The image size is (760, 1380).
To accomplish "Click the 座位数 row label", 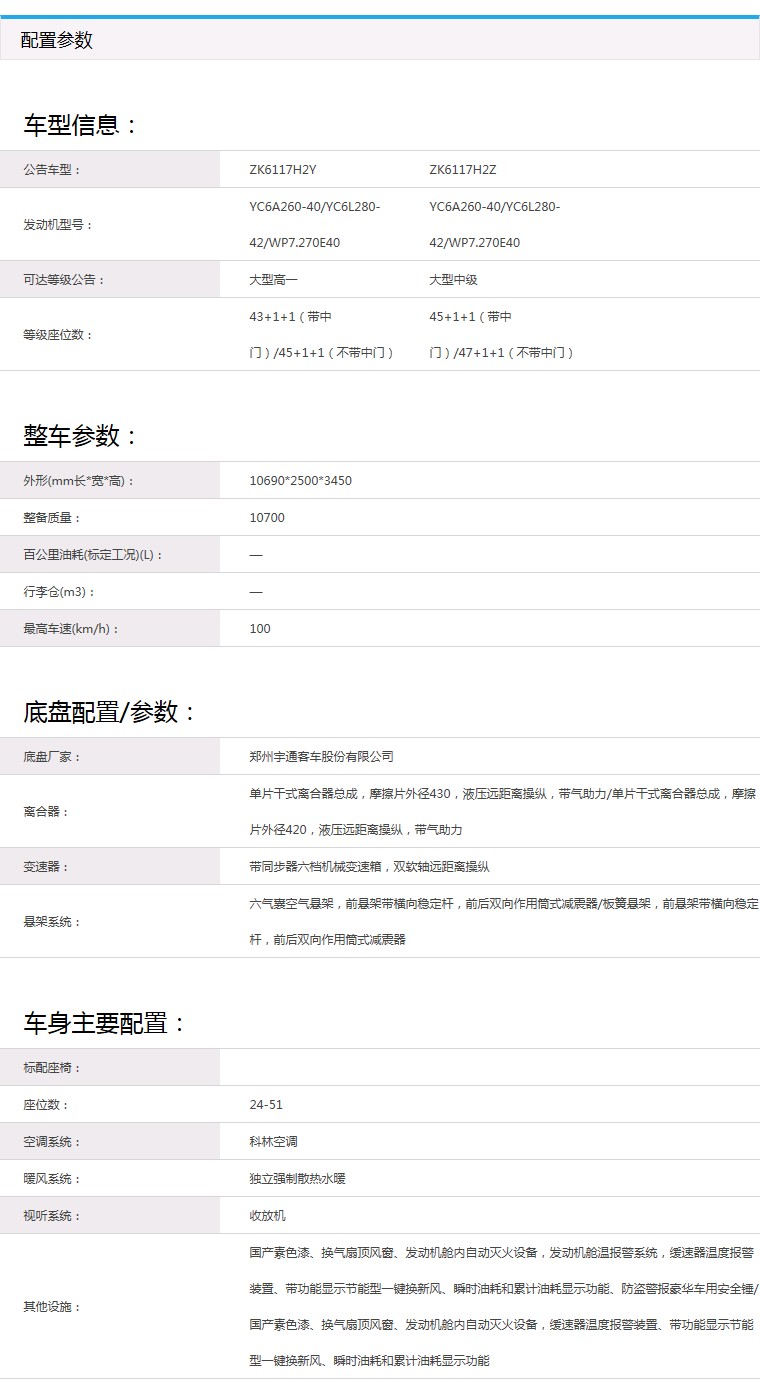I will coord(46,1105).
